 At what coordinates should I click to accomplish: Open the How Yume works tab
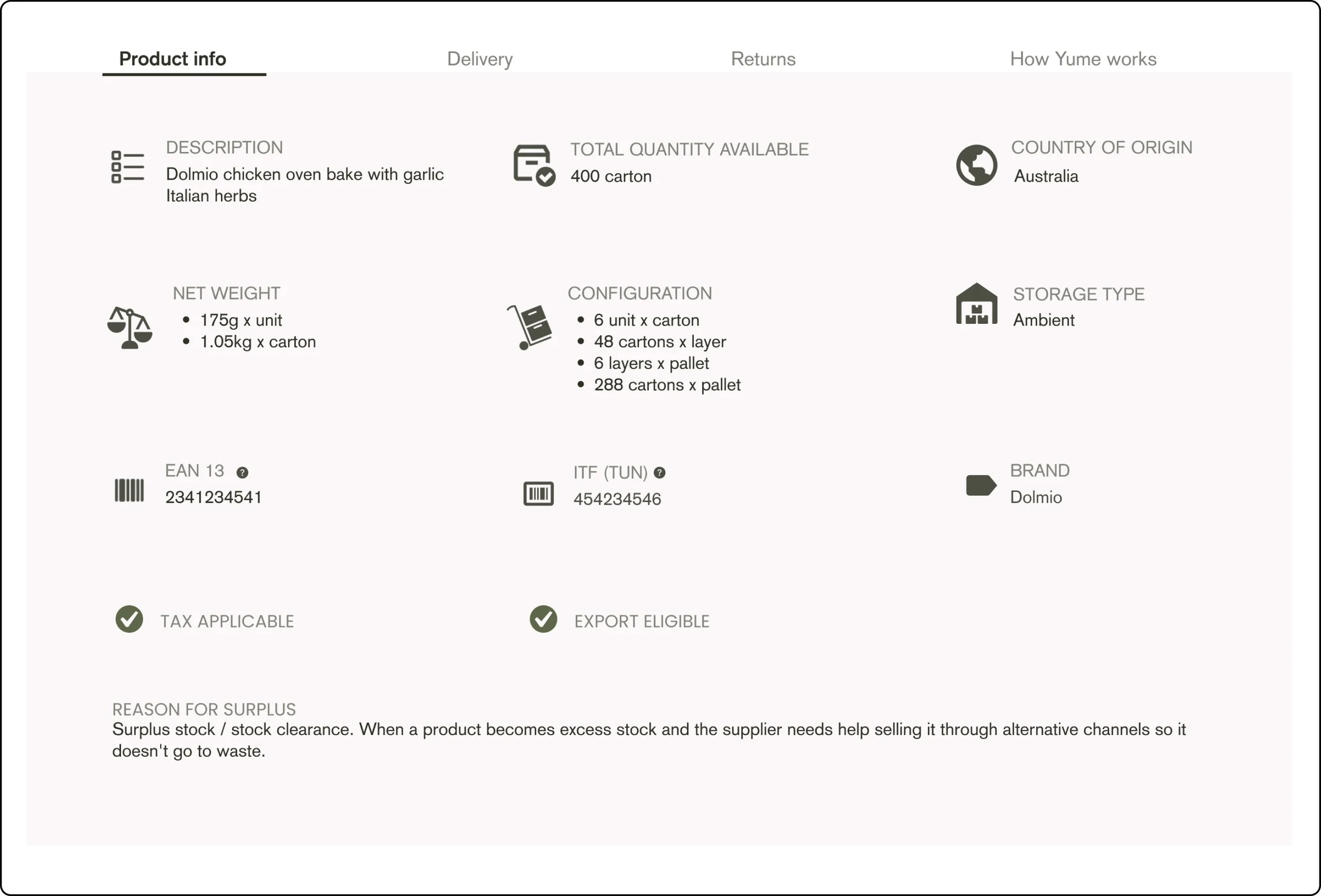click(x=1083, y=59)
